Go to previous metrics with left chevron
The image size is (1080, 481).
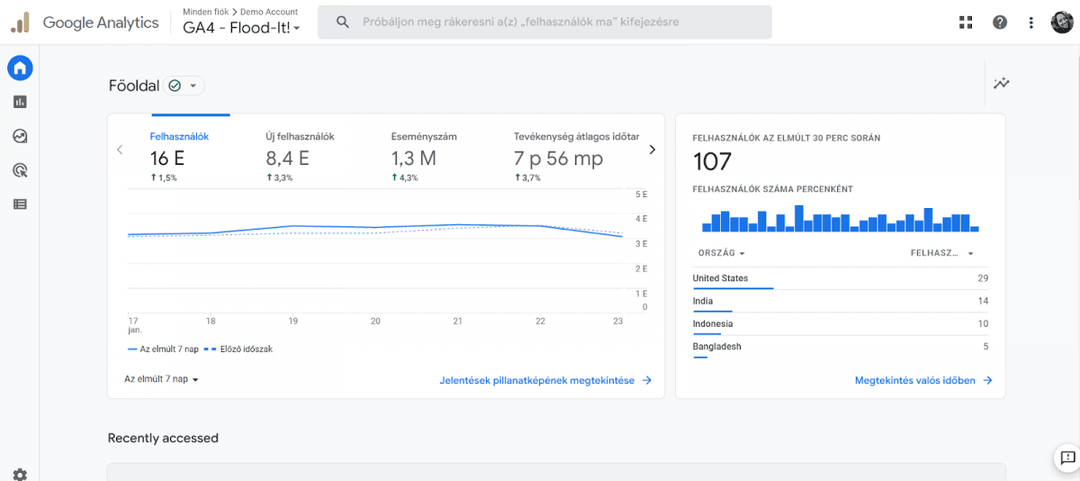120,150
